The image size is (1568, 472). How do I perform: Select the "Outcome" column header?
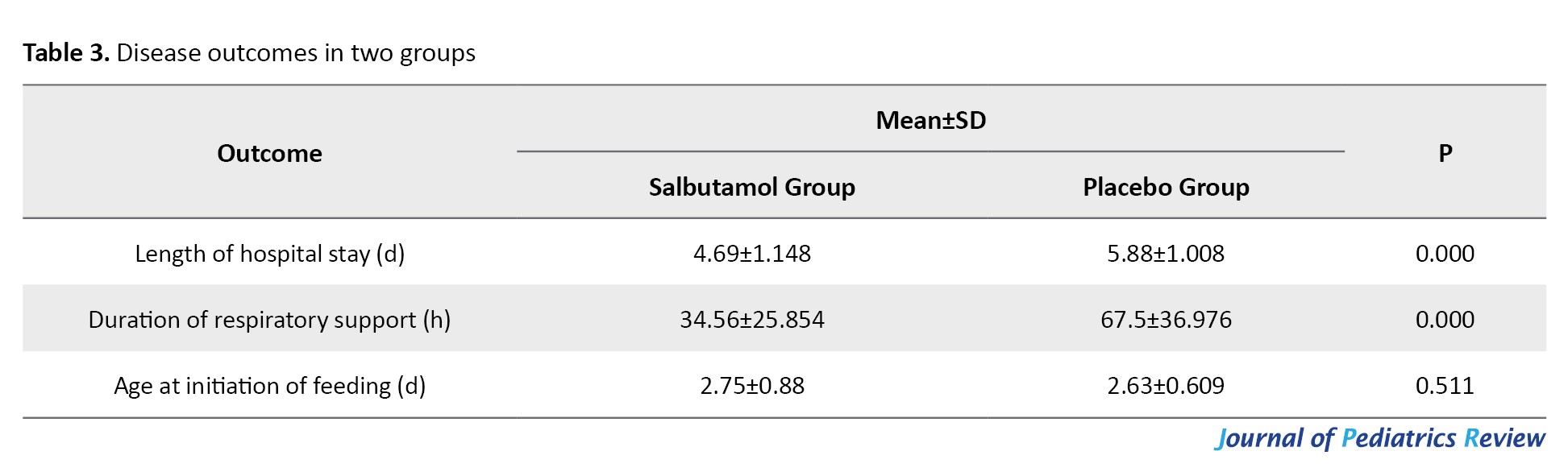click(269, 153)
